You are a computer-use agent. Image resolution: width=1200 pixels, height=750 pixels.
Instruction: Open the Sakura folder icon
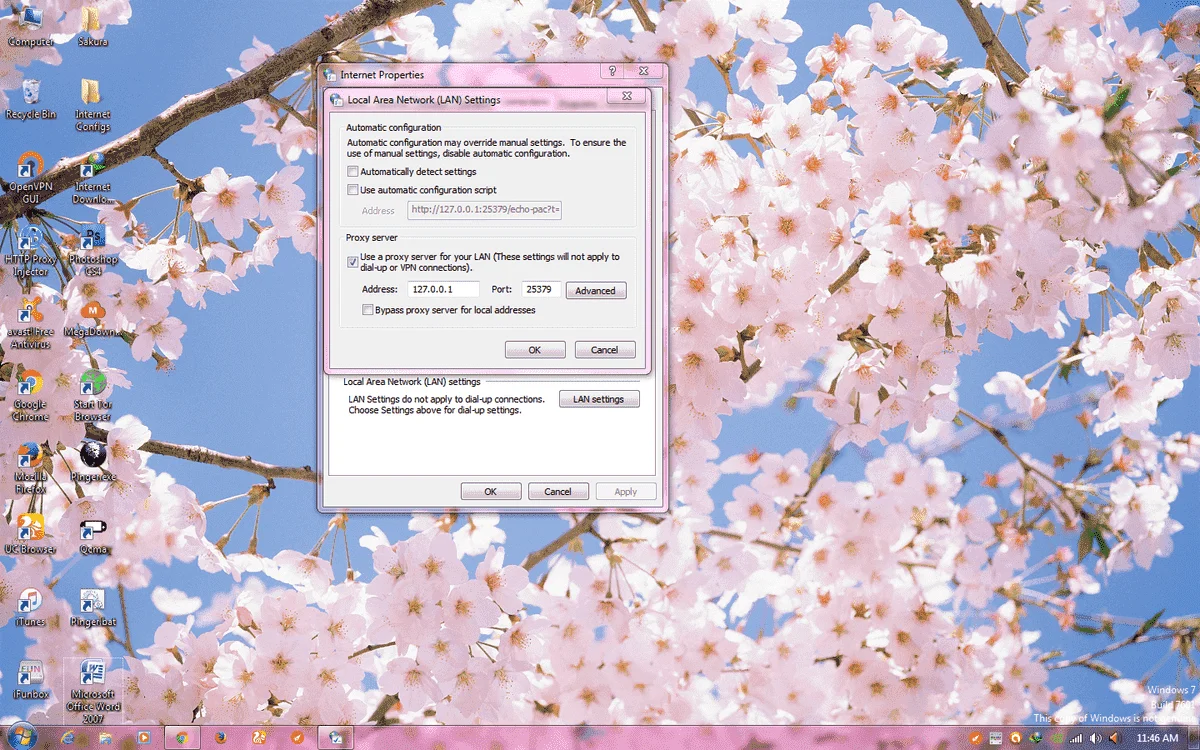pyautogui.click(x=92, y=27)
